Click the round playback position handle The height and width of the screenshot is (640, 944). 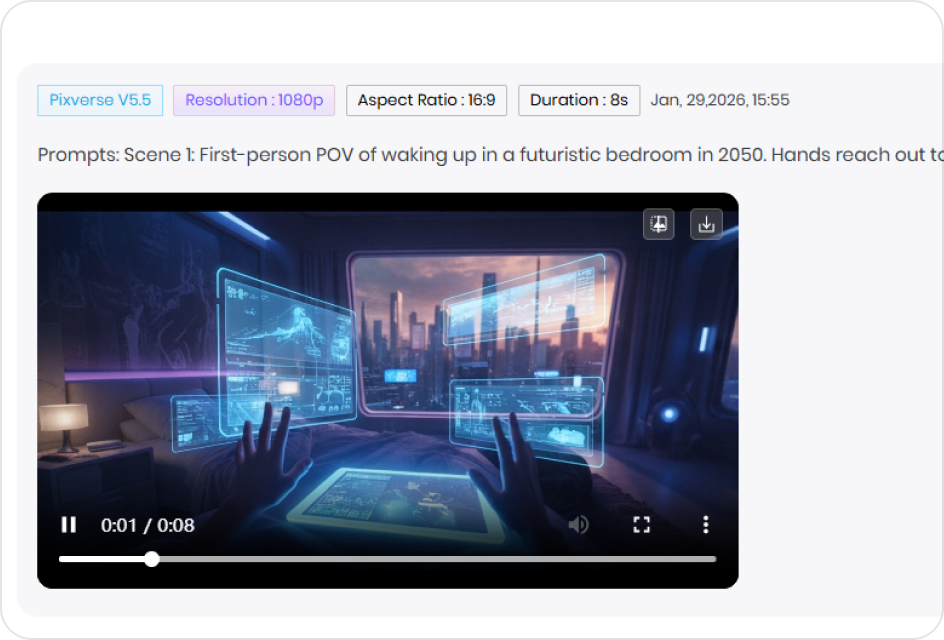coord(151,560)
